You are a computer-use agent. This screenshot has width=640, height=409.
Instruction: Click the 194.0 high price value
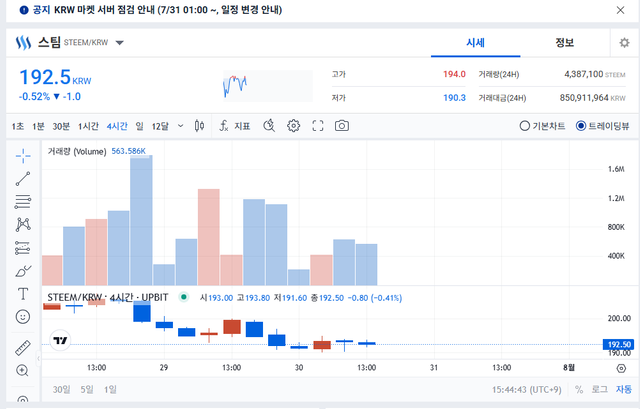(454, 74)
